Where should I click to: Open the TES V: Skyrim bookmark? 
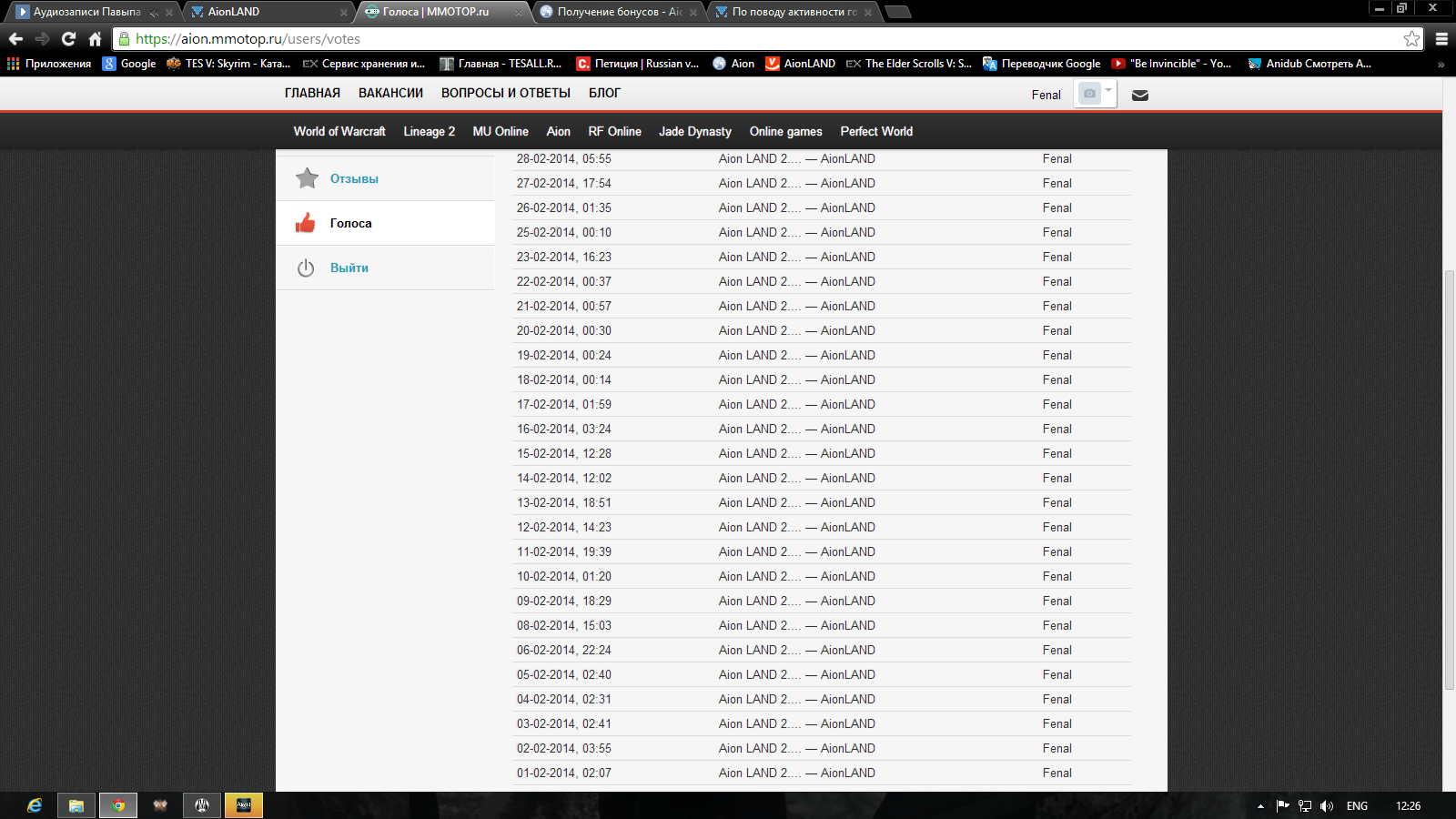coord(228,64)
